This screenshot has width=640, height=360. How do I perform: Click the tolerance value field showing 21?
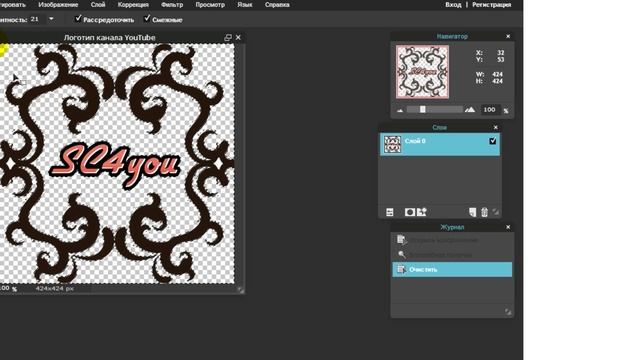pyautogui.click(x=37, y=19)
